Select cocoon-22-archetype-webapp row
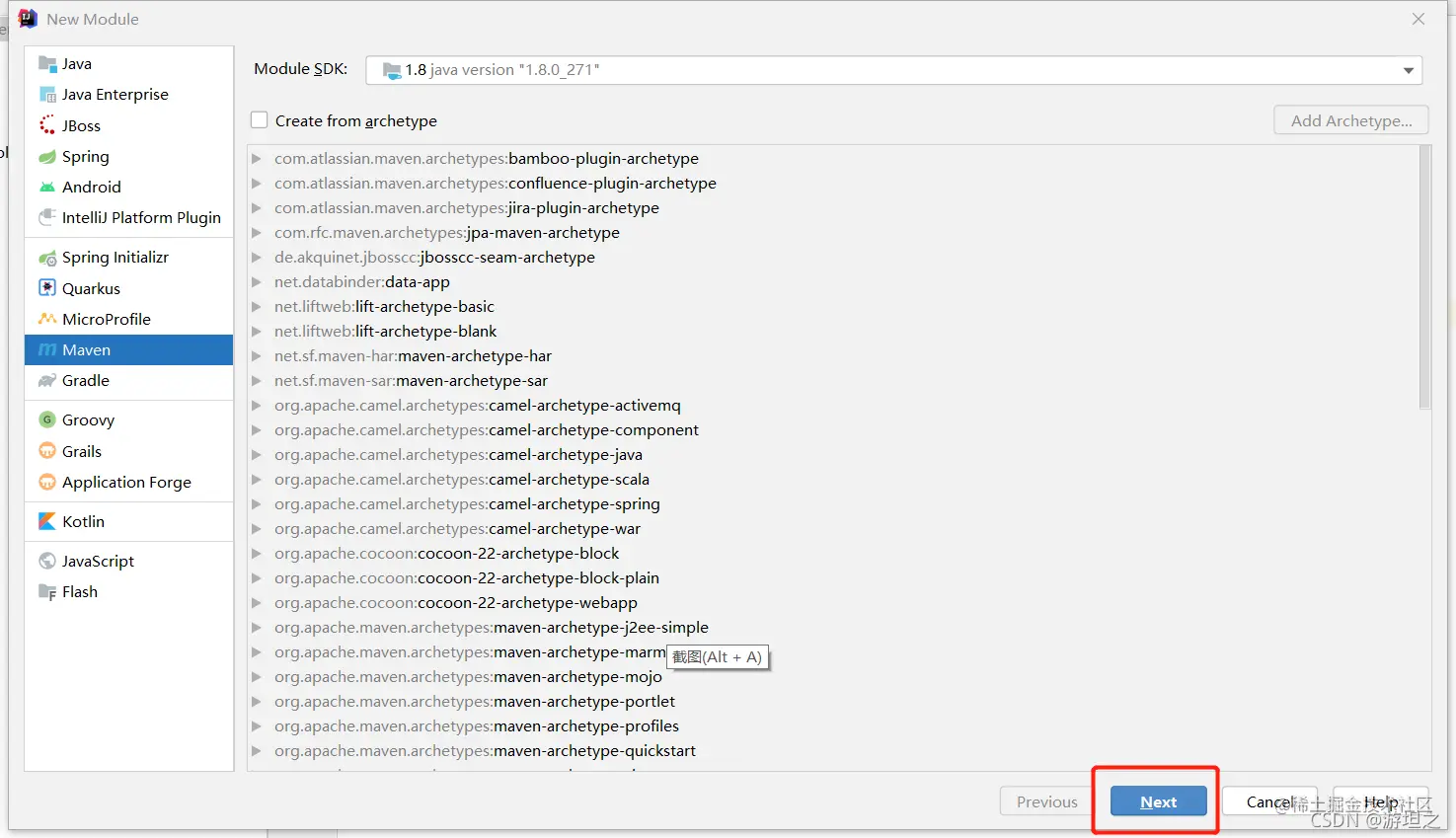The image size is (1456, 838). click(x=834, y=603)
